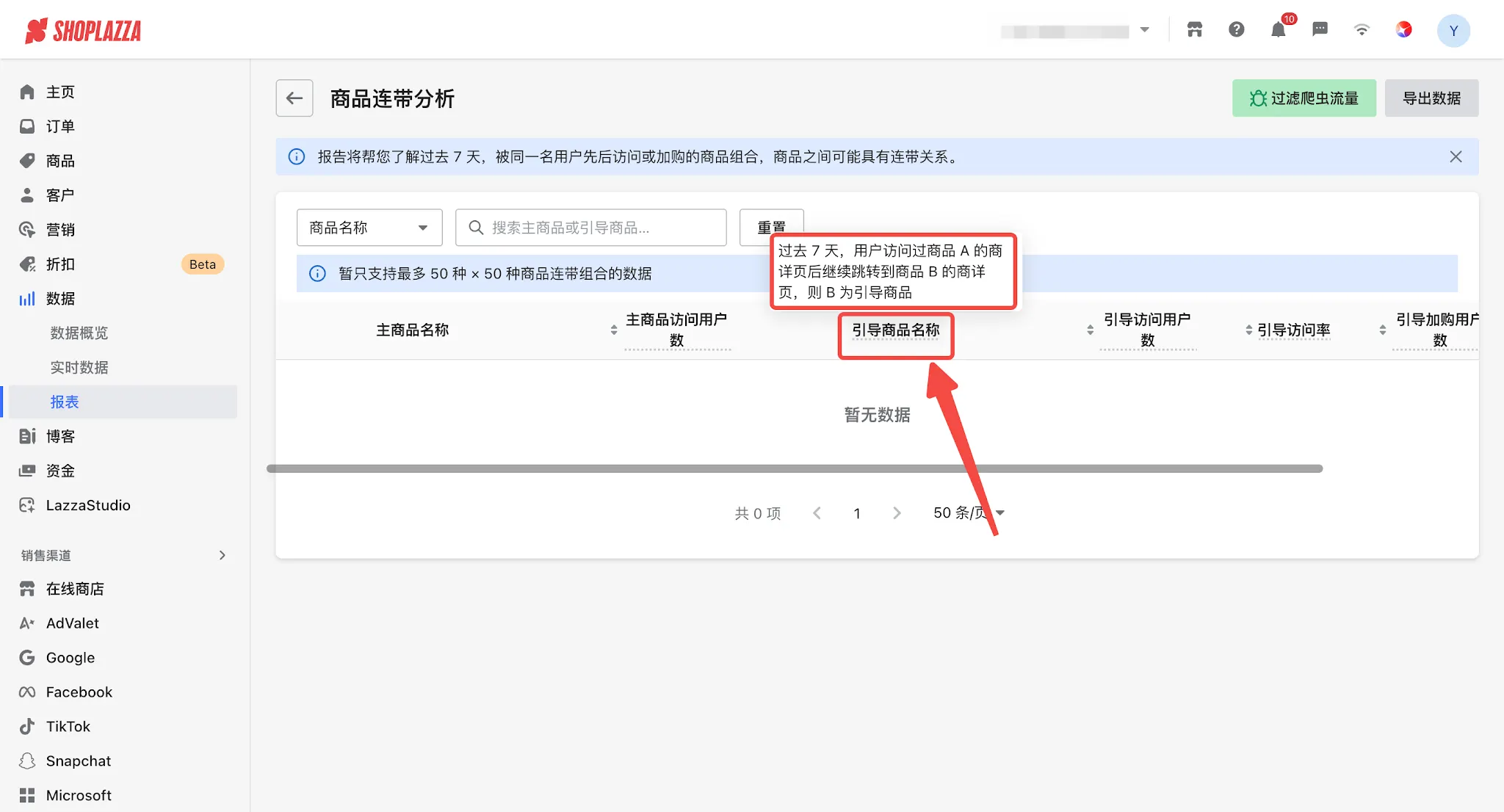This screenshot has width=1504, height=812.
Task: Click the wifi signal status icon
Action: [1362, 29]
